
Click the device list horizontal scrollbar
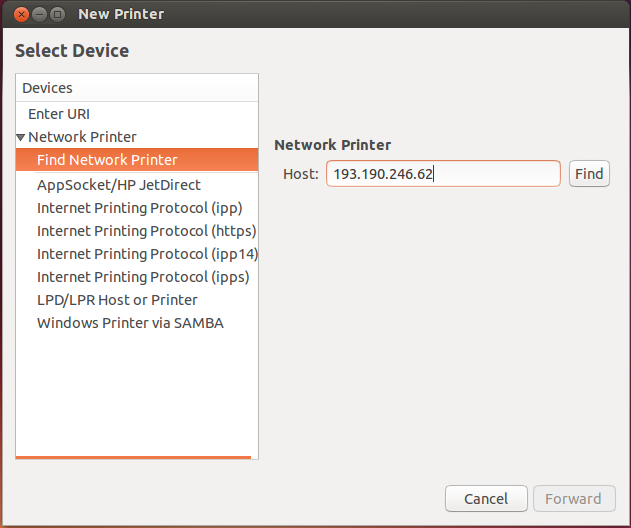click(x=133, y=457)
